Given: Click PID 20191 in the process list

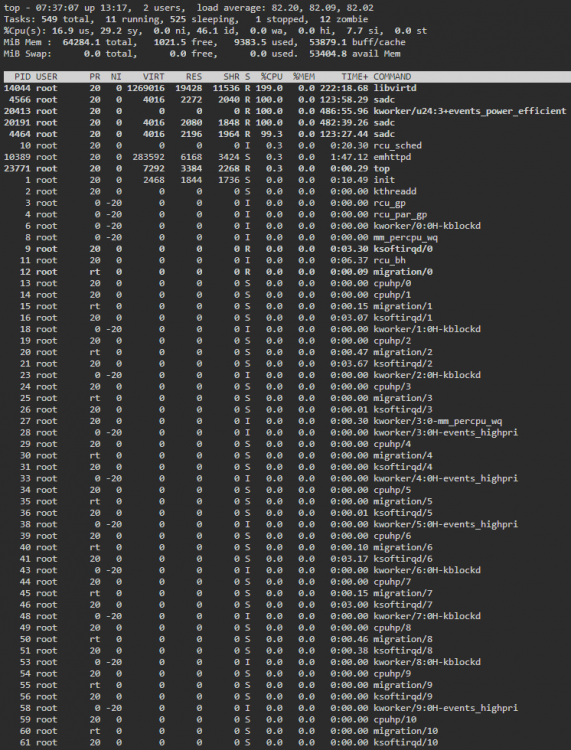Looking at the screenshot, I should click(17, 122).
